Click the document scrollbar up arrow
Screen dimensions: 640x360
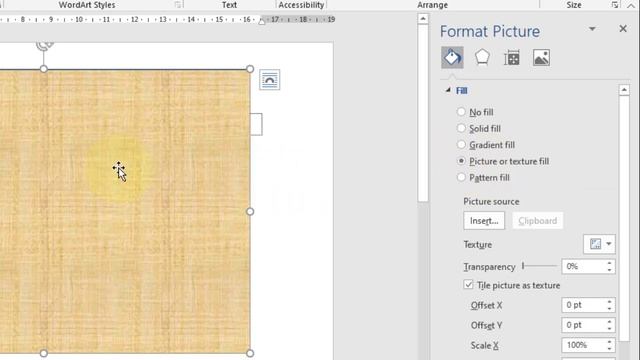(423, 19)
